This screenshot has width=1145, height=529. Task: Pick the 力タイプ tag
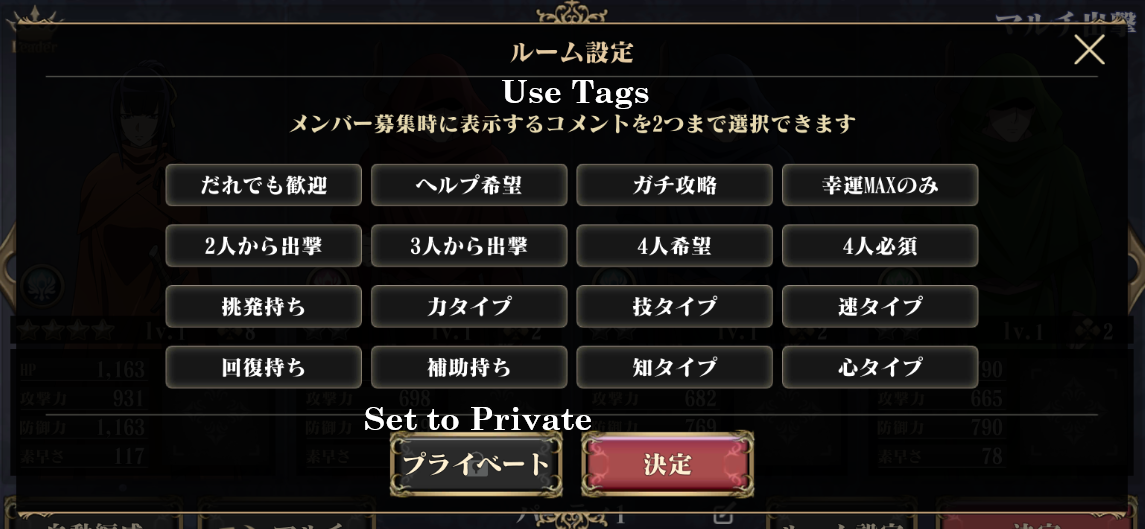tap(469, 307)
